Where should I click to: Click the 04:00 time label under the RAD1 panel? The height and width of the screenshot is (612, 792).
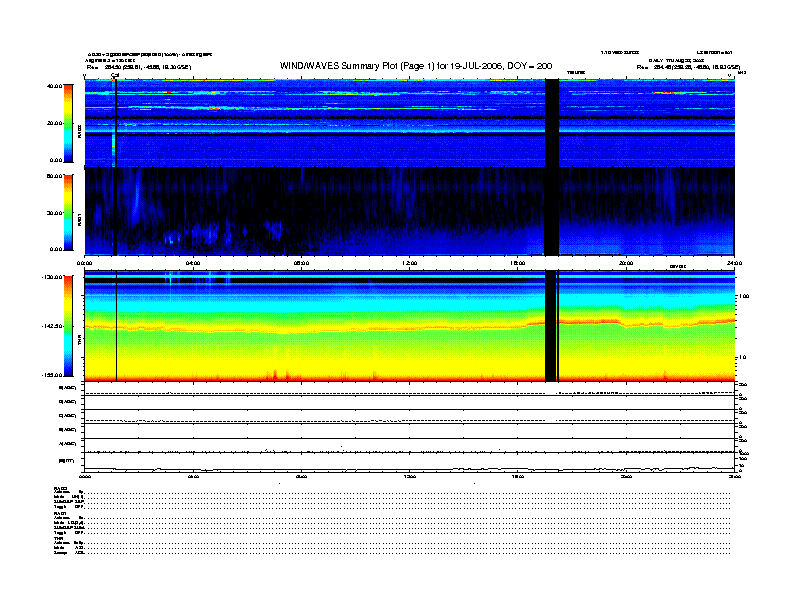tap(193, 263)
